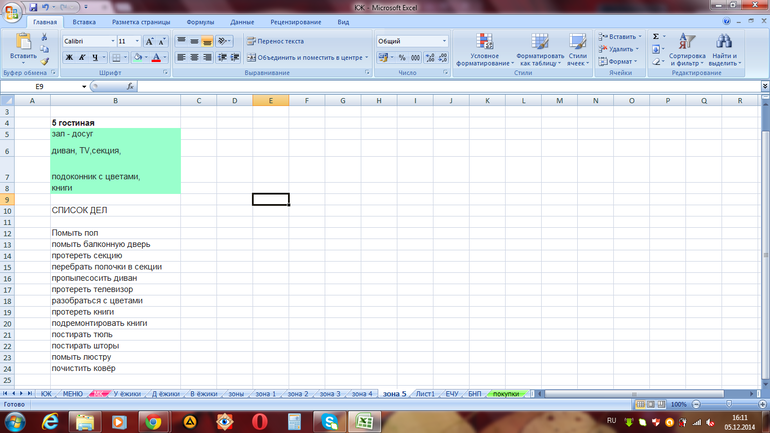This screenshot has width=770, height=433.
Task: Increase font size with the large A icon
Action: (150, 41)
